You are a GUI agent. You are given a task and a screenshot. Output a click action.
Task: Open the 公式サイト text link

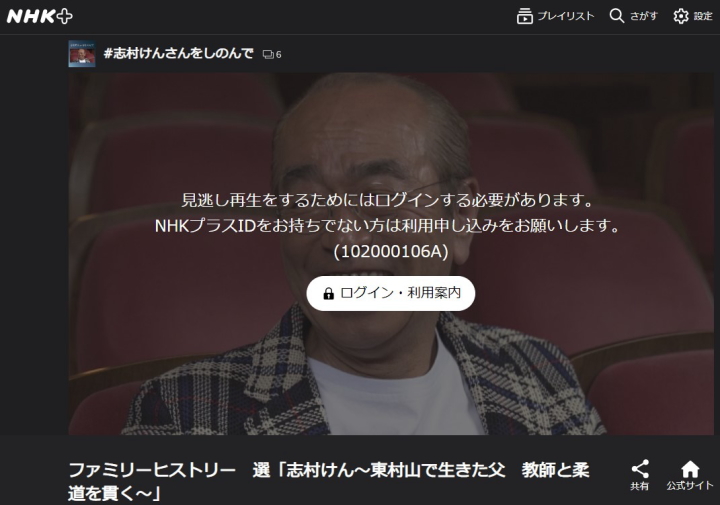tap(690, 486)
